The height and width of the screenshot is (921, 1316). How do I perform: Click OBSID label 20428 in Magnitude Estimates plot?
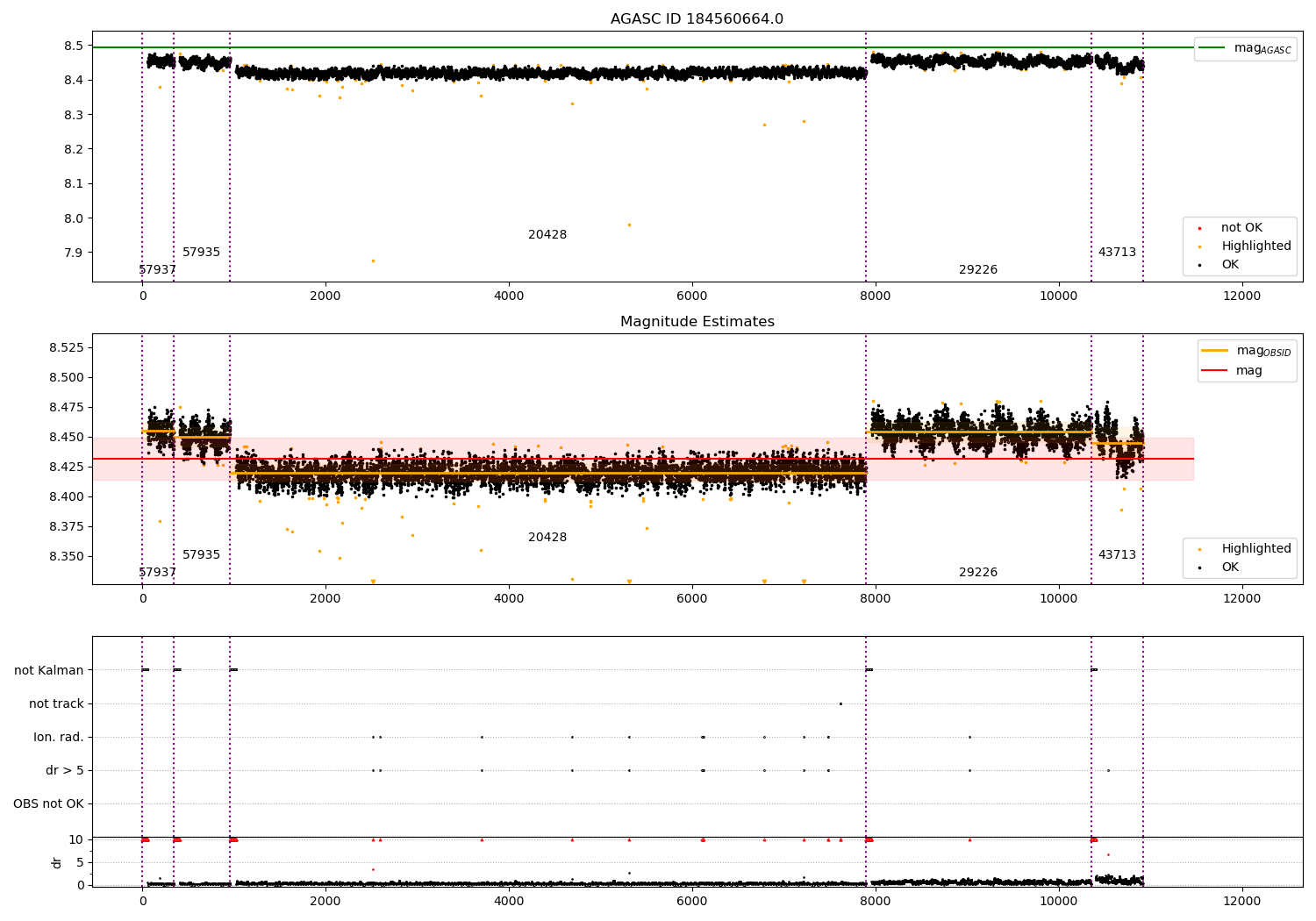pos(547,538)
